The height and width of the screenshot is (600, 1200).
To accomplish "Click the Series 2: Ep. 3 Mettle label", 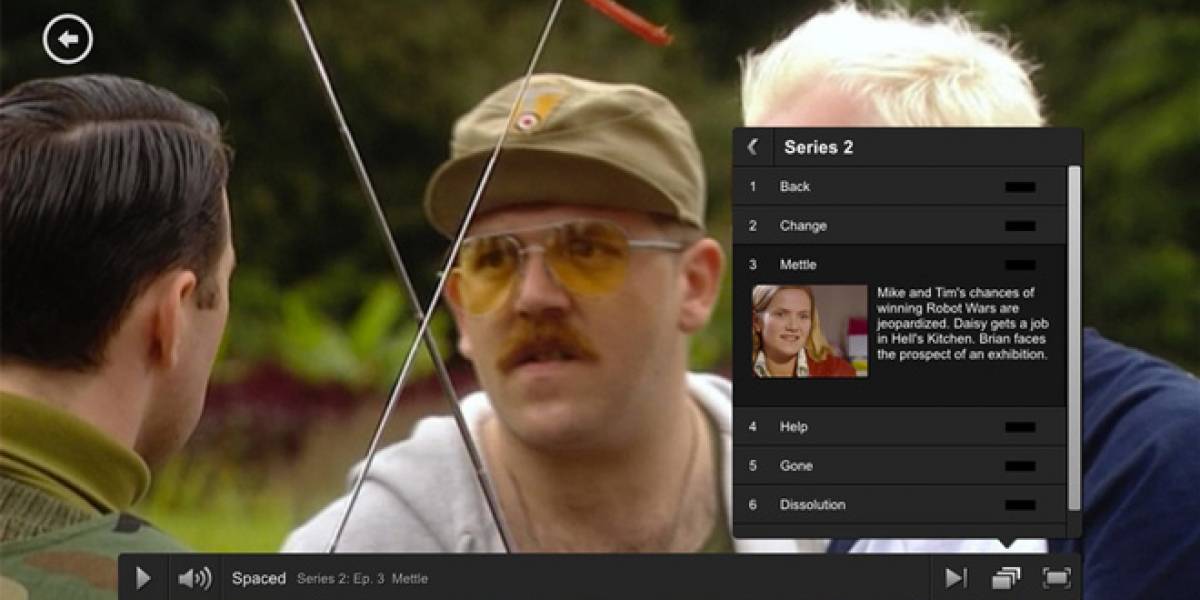I will pos(362,579).
